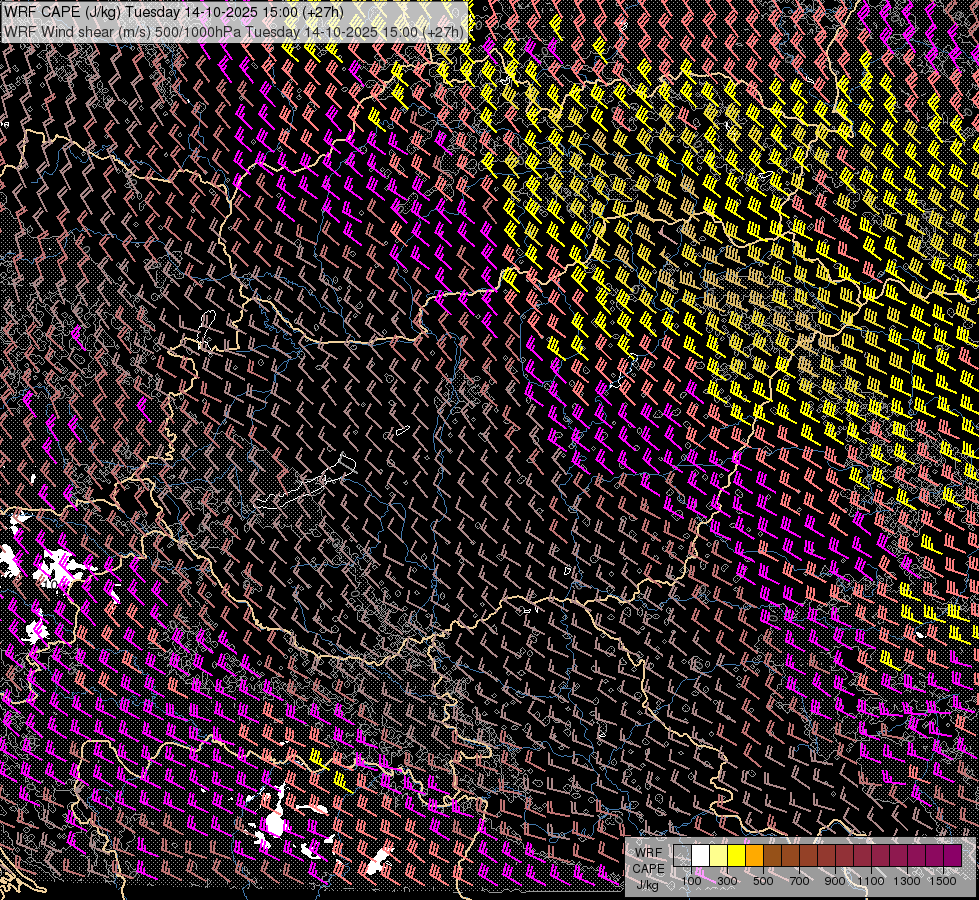Screen dimensions: 979x900
Task: Click the legend value 1300
Action: tap(907, 881)
